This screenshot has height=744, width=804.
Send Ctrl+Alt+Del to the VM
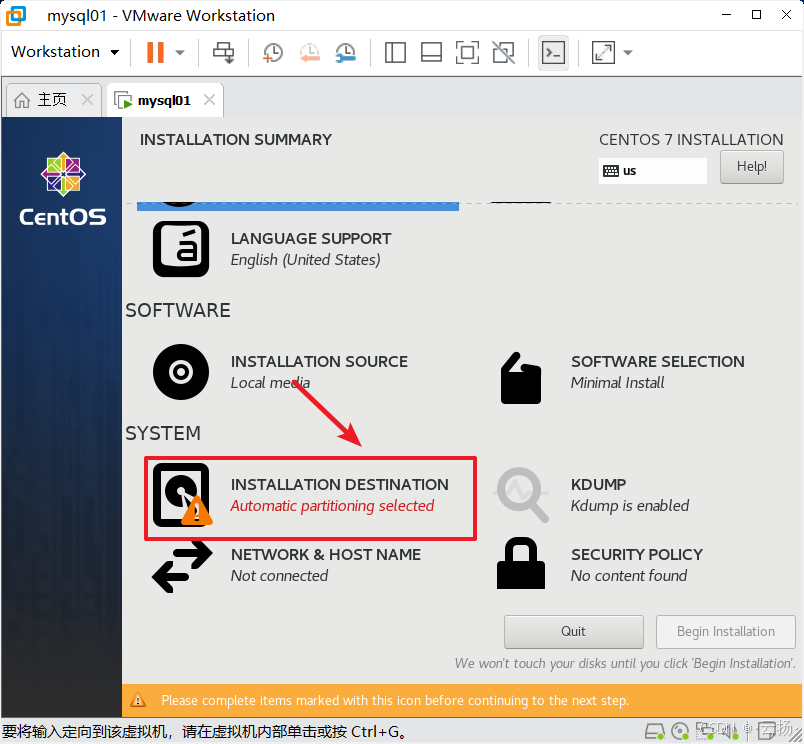click(x=224, y=52)
